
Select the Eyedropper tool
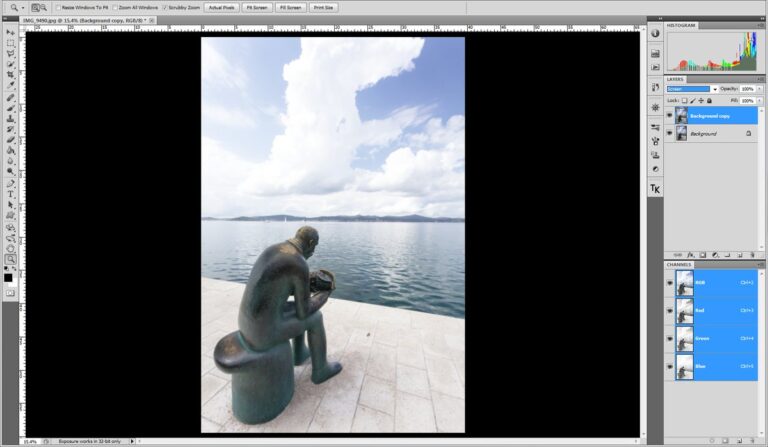pos(10,86)
